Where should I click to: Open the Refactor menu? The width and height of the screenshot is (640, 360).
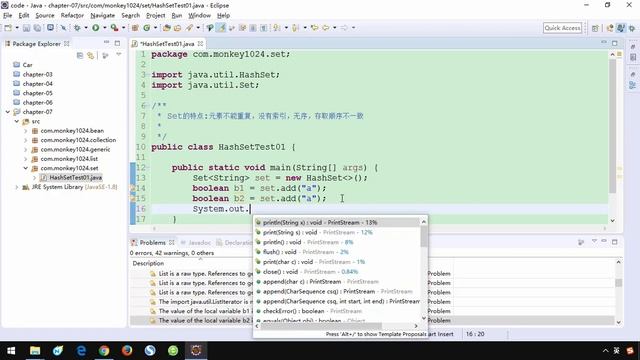click(72, 16)
